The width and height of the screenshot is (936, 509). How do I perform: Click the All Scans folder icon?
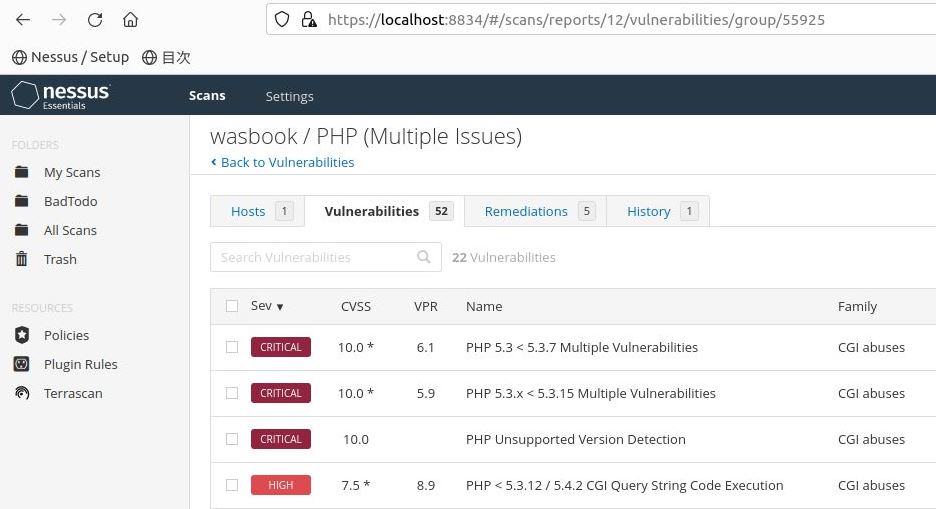point(21,230)
